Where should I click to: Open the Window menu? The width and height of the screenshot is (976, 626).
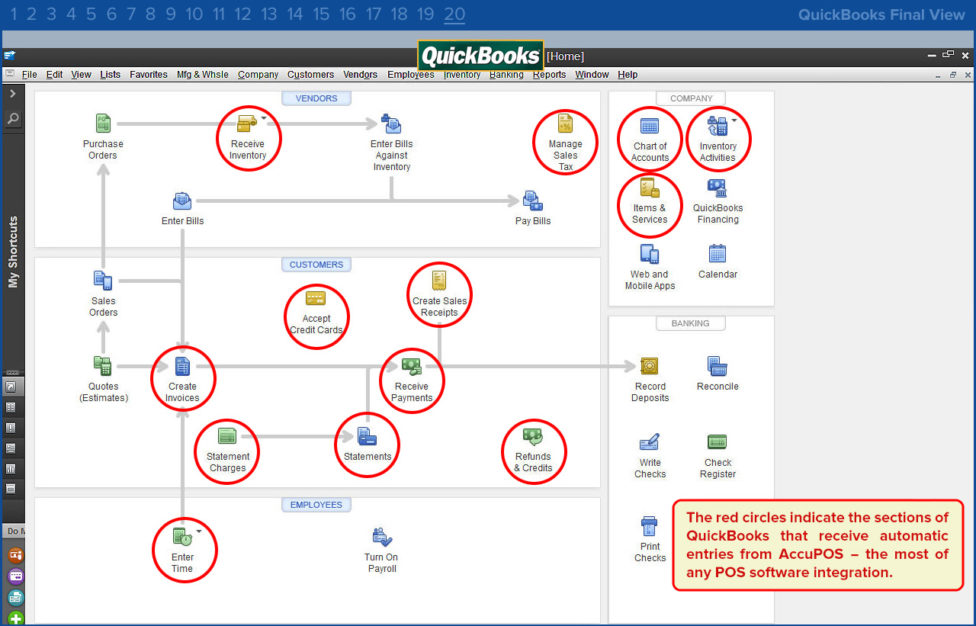click(592, 75)
